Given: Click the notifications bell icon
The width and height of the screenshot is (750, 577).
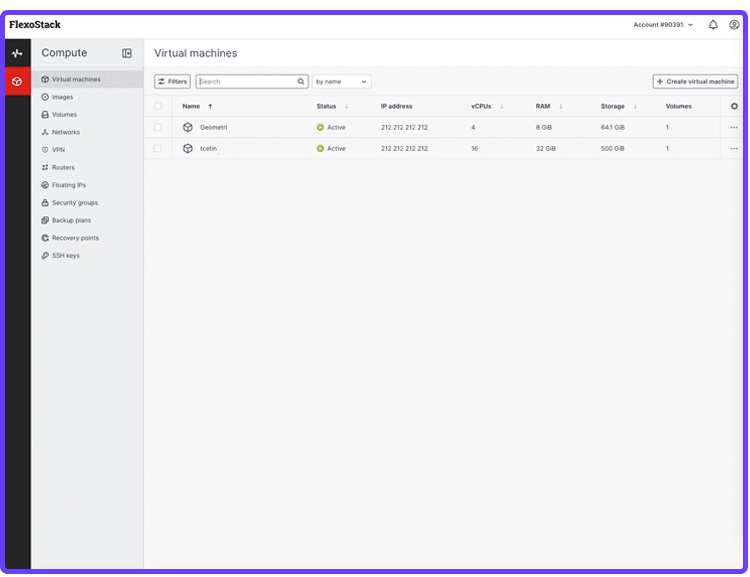Looking at the screenshot, I should 713,25.
